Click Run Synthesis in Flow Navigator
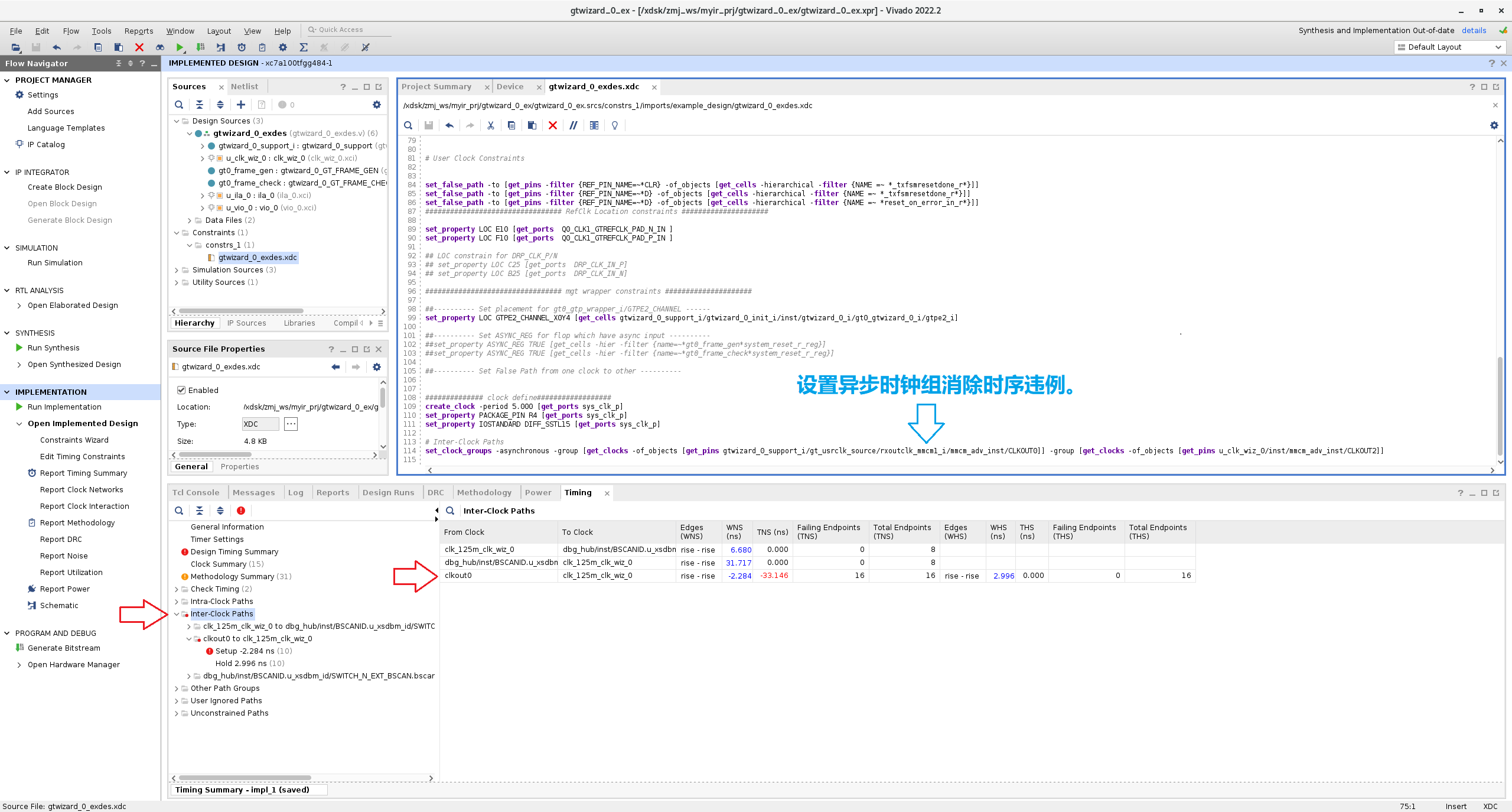 coord(53,348)
